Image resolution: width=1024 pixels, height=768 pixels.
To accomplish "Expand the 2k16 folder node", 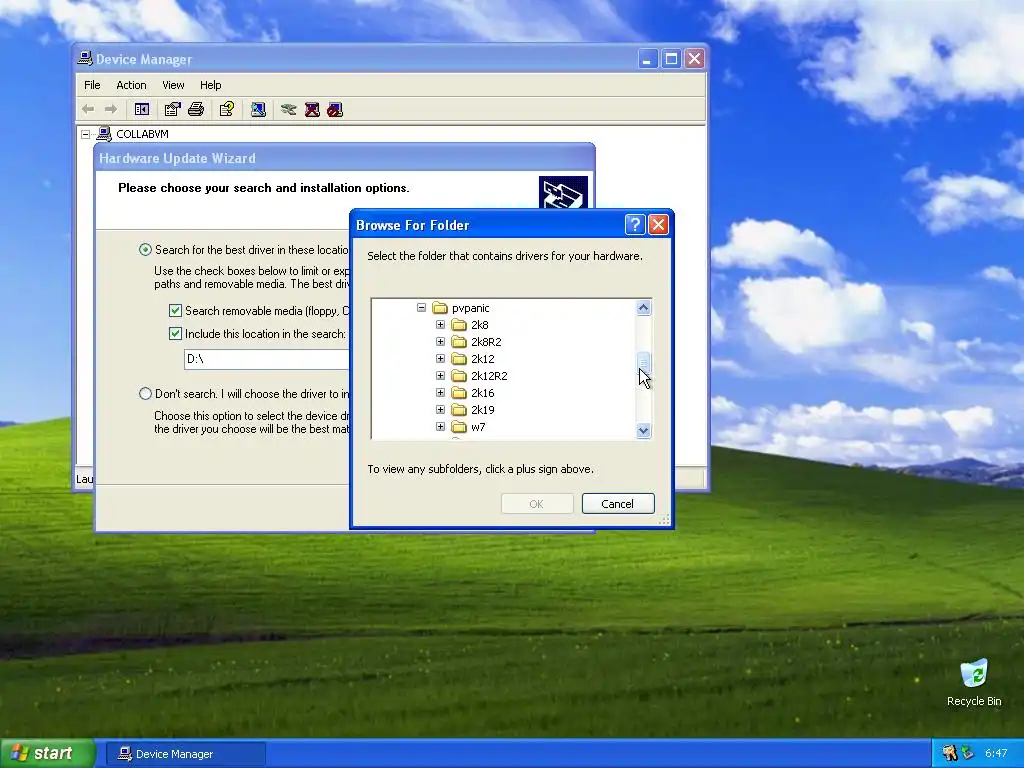I will pos(440,392).
